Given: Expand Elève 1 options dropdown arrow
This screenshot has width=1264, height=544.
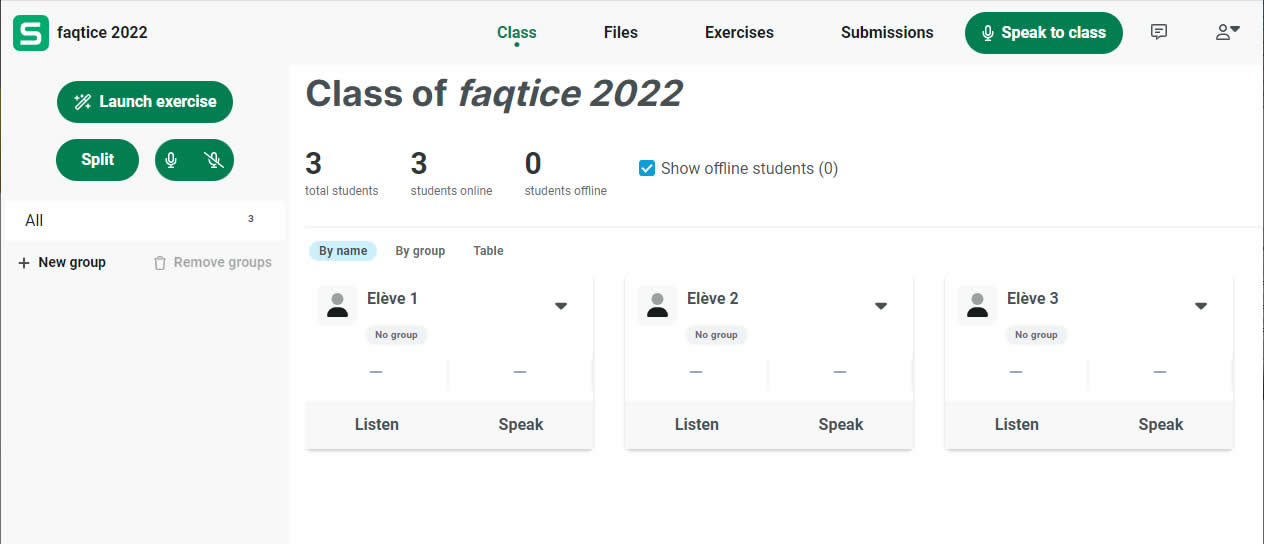Looking at the screenshot, I should (561, 306).
